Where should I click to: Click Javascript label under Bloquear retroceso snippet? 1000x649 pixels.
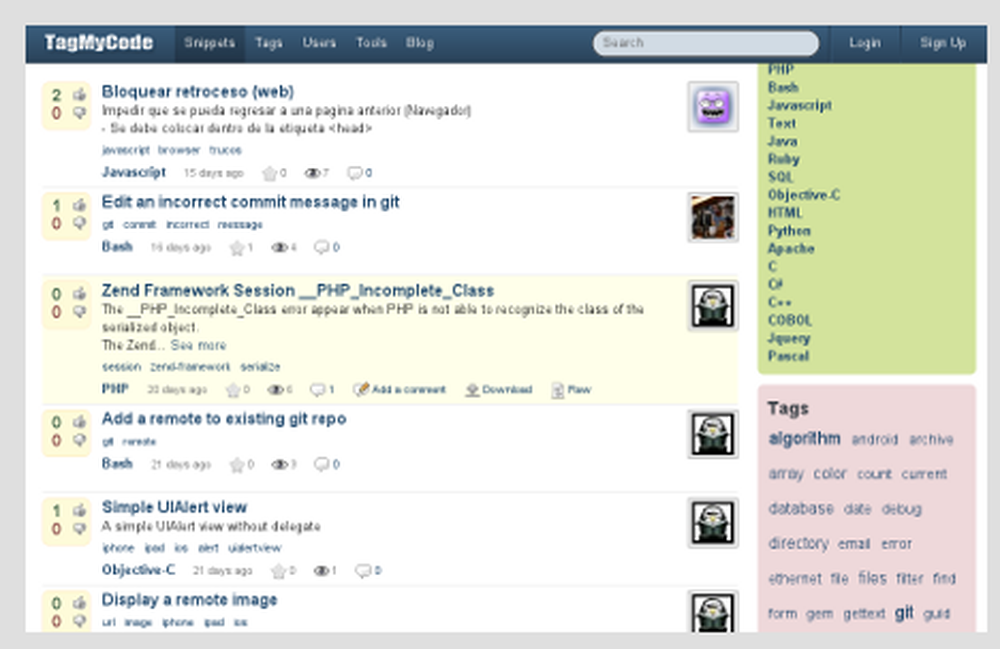click(134, 172)
